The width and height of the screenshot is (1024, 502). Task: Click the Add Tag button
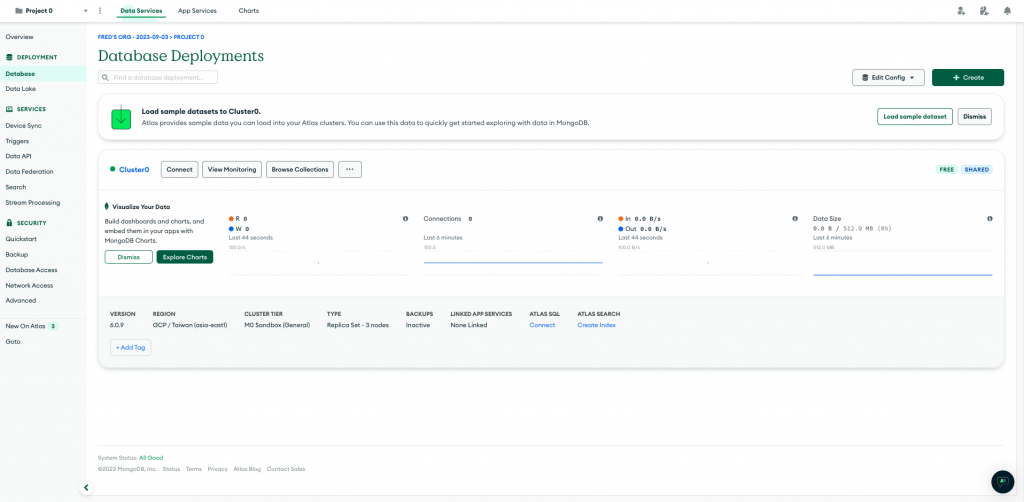[131, 347]
